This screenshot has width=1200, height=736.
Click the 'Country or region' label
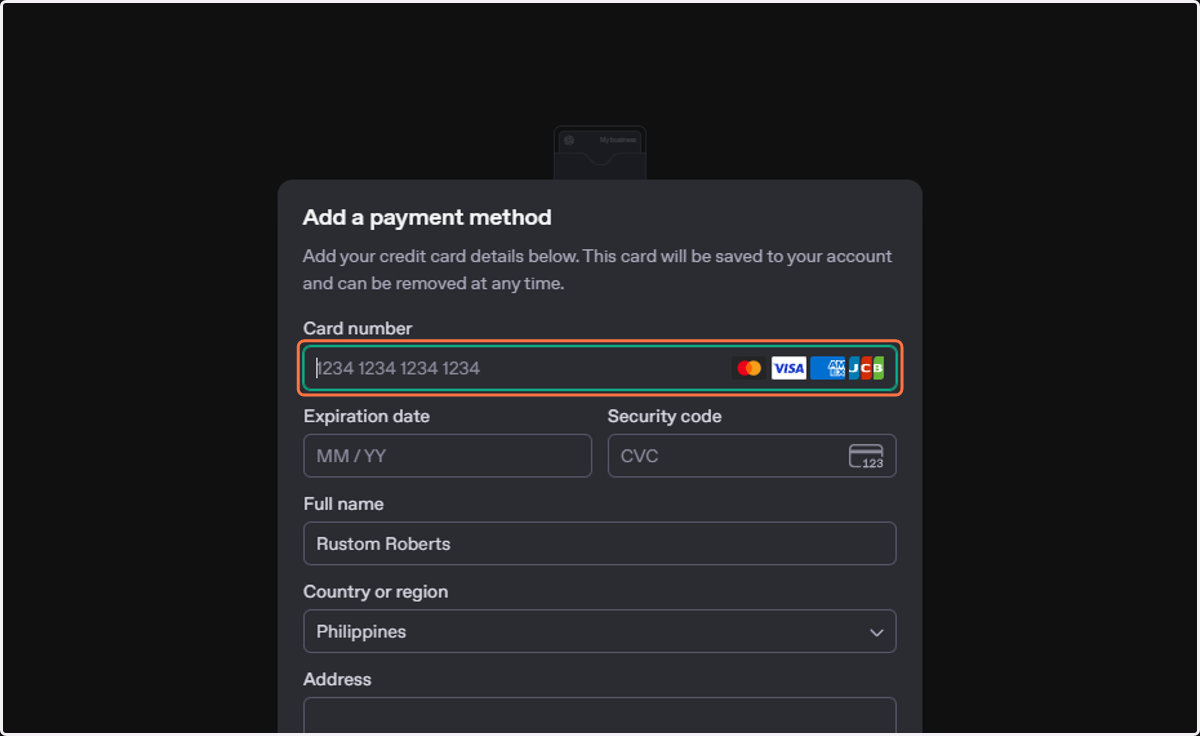pos(376,592)
